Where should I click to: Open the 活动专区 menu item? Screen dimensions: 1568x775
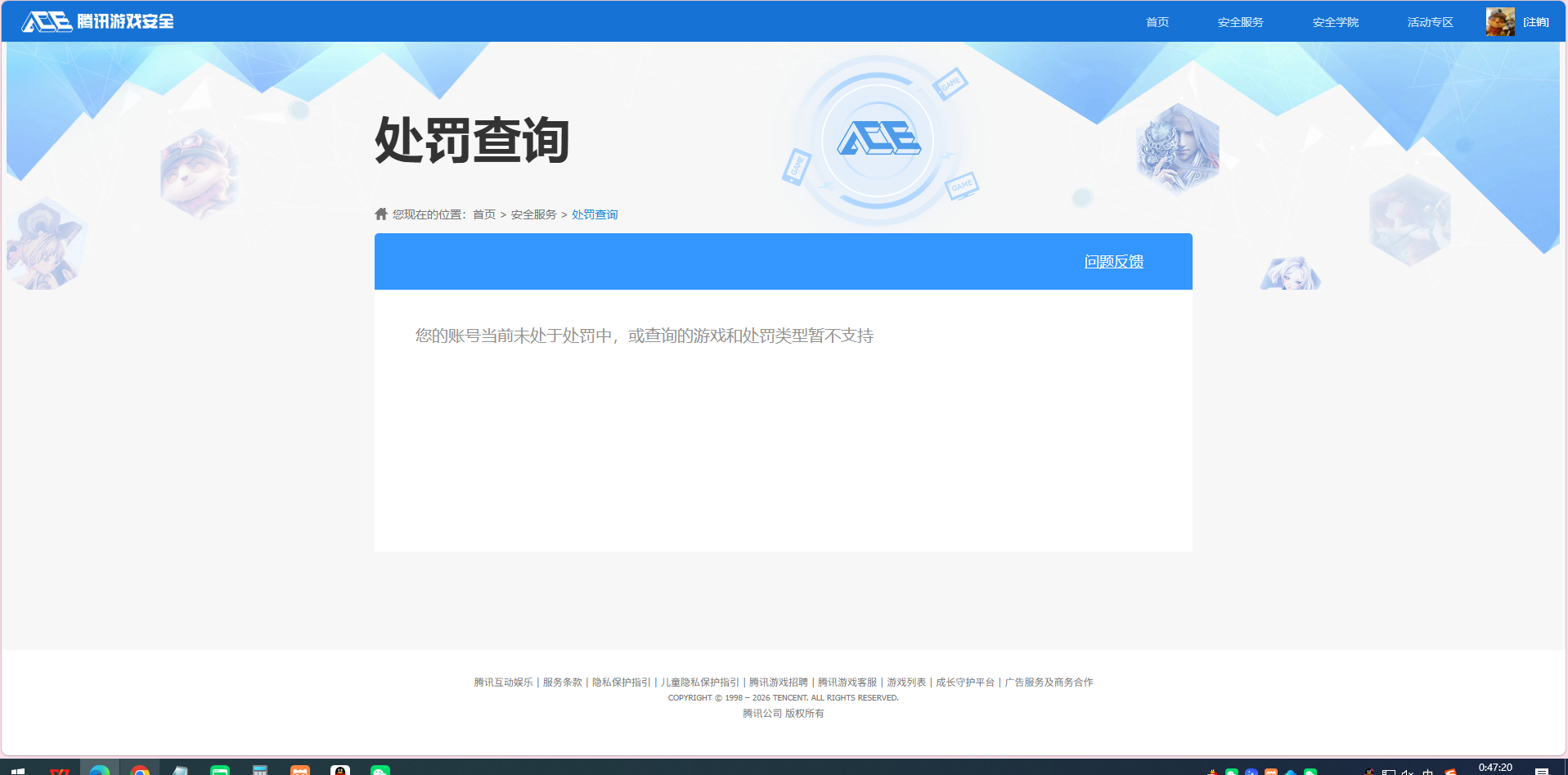(x=1430, y=22)
